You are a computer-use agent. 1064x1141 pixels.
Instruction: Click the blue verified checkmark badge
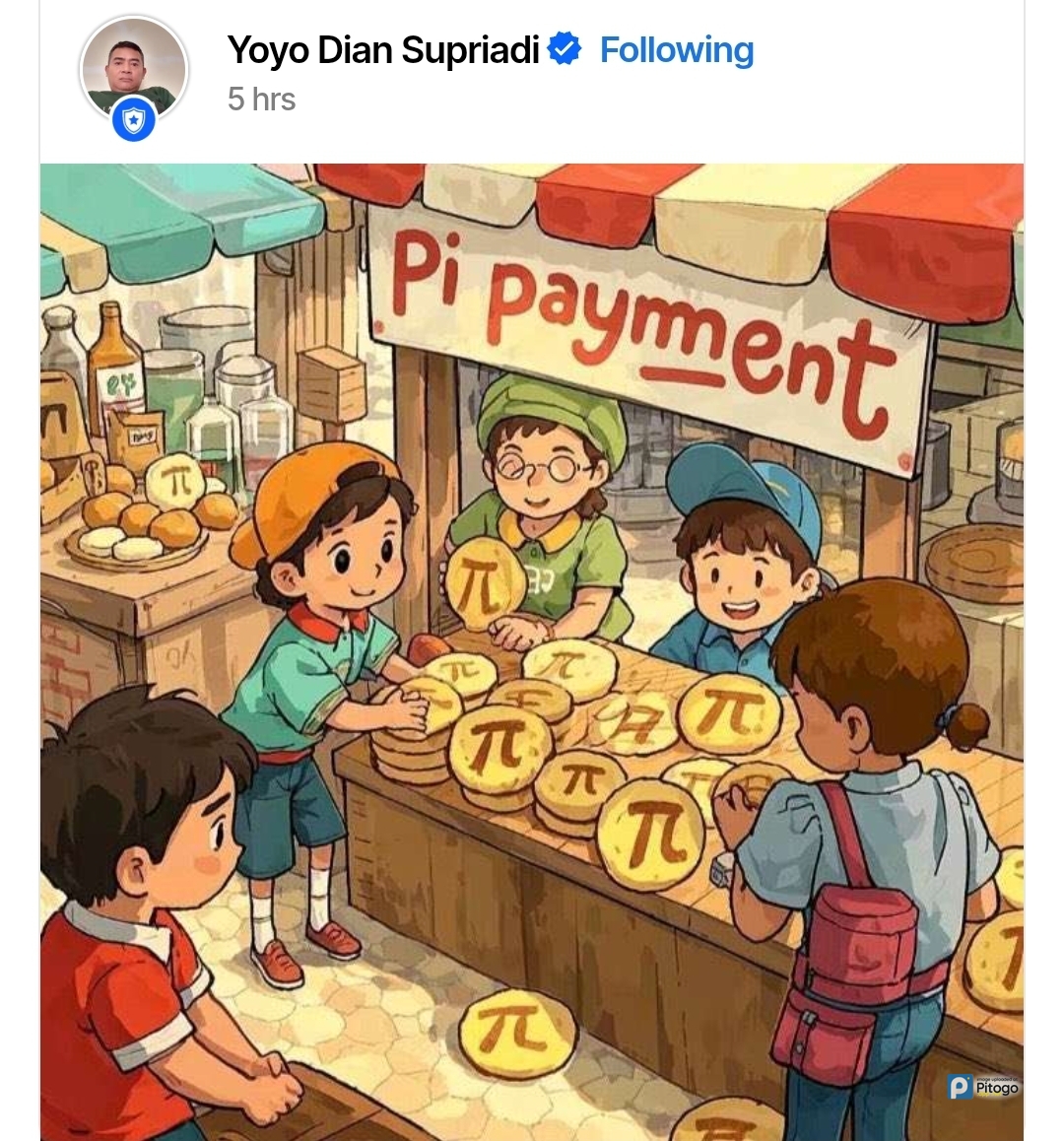565,48
